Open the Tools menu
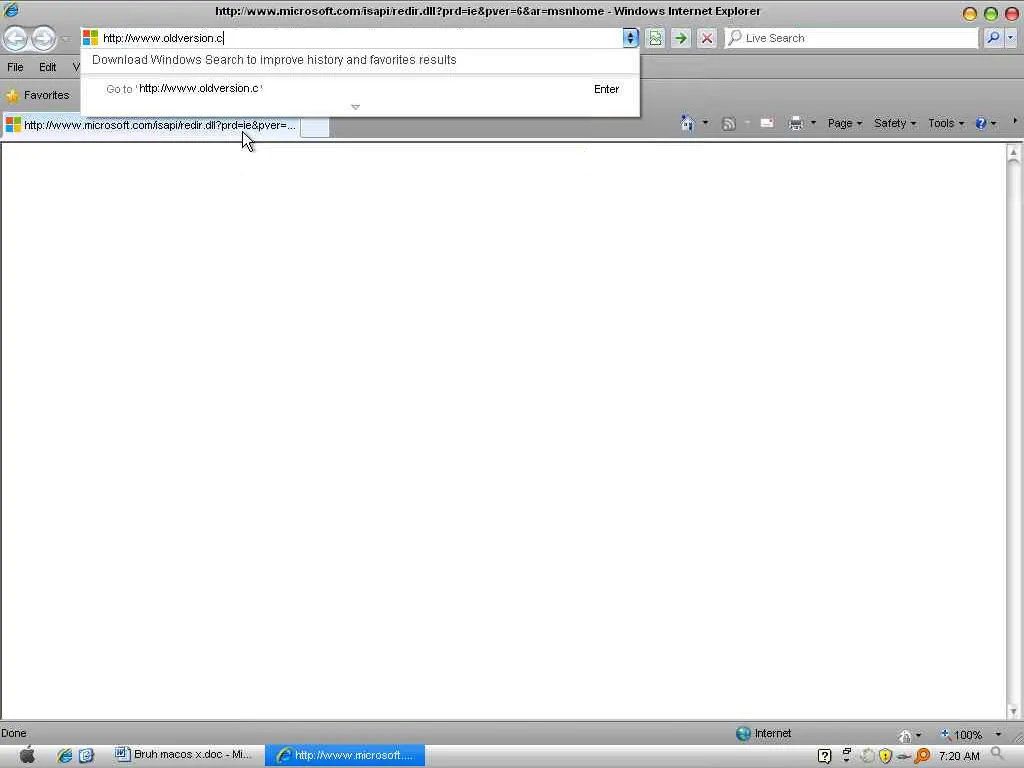Image resolution: width=1024 pixels, height=768 pixels. click(946, 123)
